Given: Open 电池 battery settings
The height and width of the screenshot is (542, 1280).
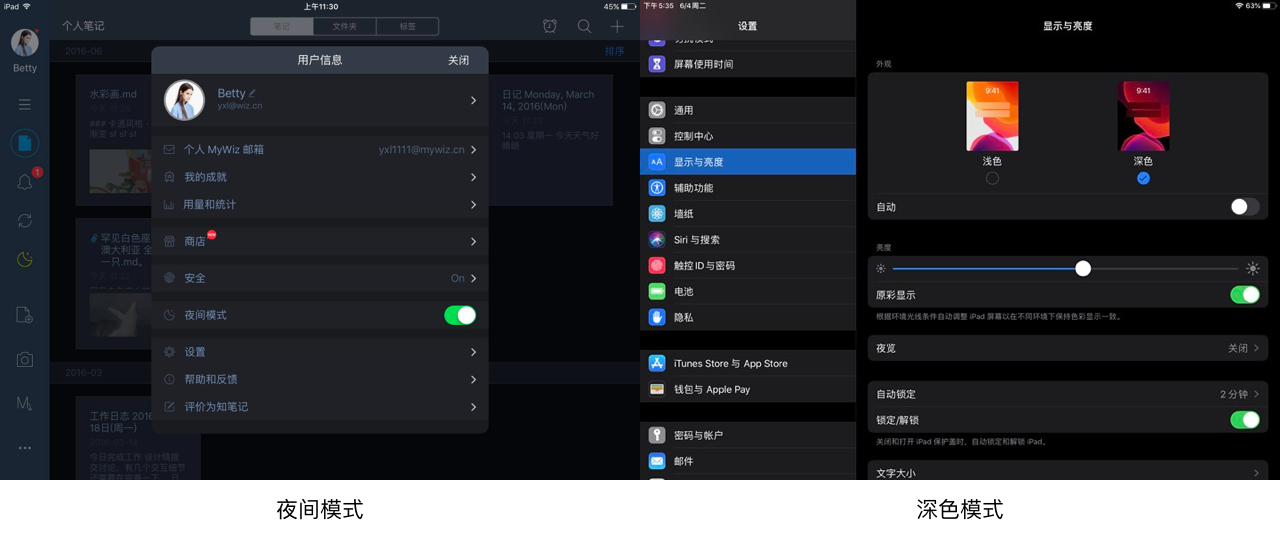Looking at the screenshot, I should point(748,292).
